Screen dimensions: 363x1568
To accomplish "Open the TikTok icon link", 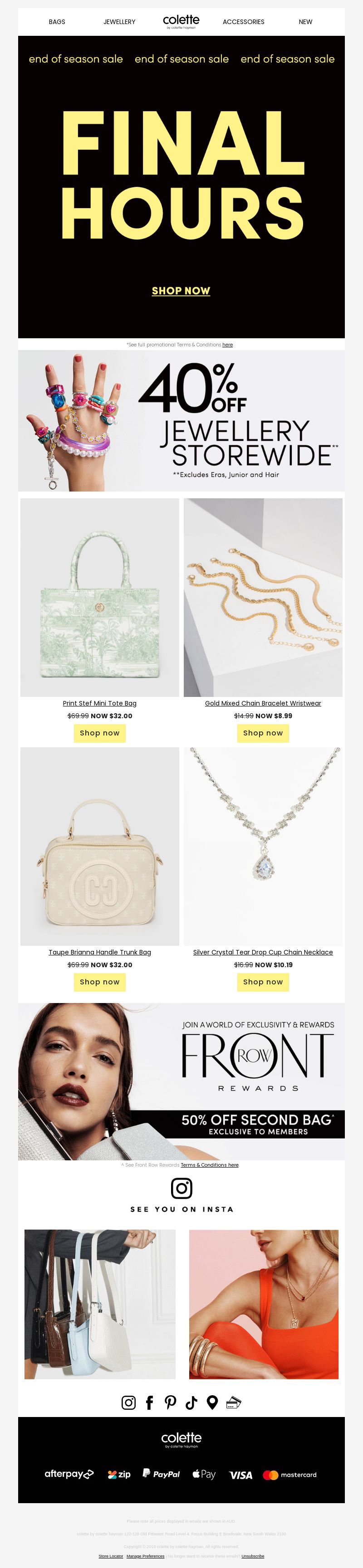I will [191, 1402].
